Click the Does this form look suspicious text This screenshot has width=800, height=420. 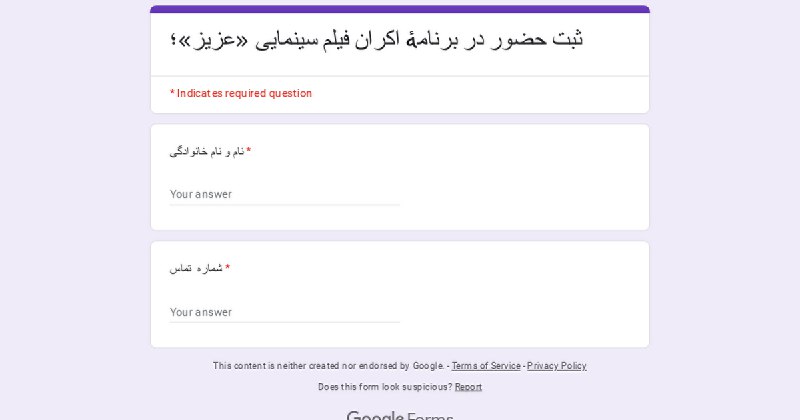385,387
